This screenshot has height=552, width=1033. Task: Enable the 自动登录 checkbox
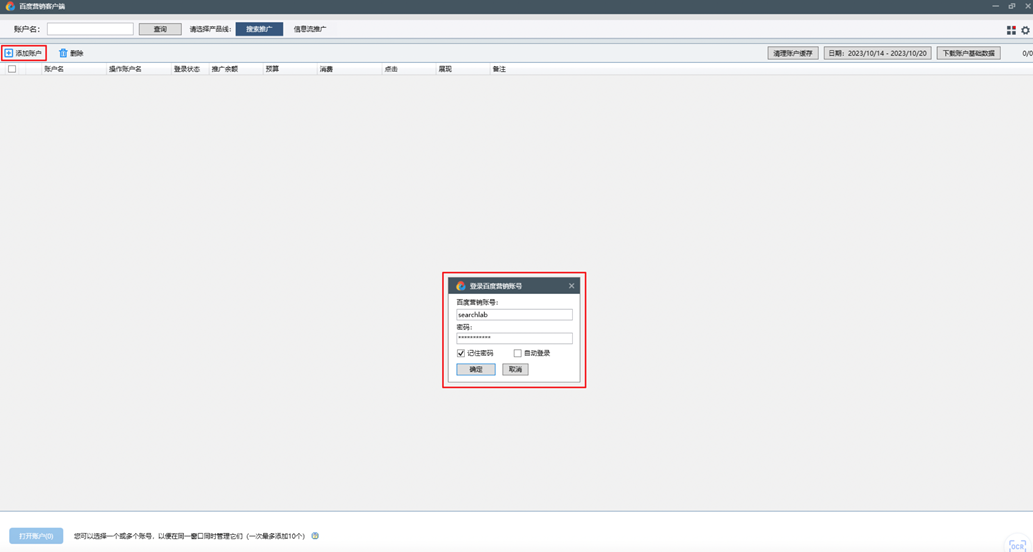point(517,353)
